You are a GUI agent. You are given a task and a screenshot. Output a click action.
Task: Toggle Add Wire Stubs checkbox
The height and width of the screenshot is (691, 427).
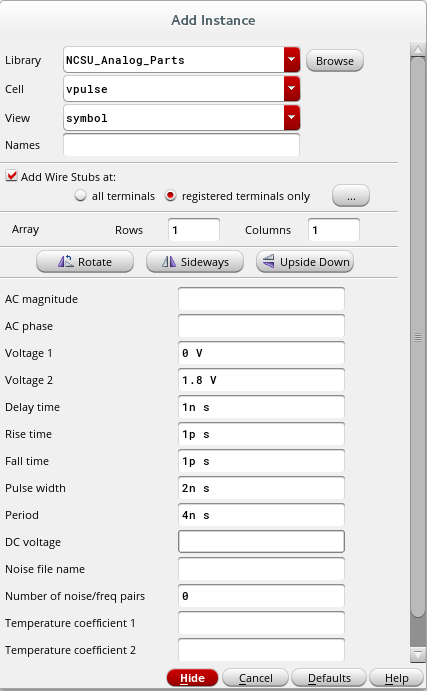pyautogui.click(x=11, y=176)
